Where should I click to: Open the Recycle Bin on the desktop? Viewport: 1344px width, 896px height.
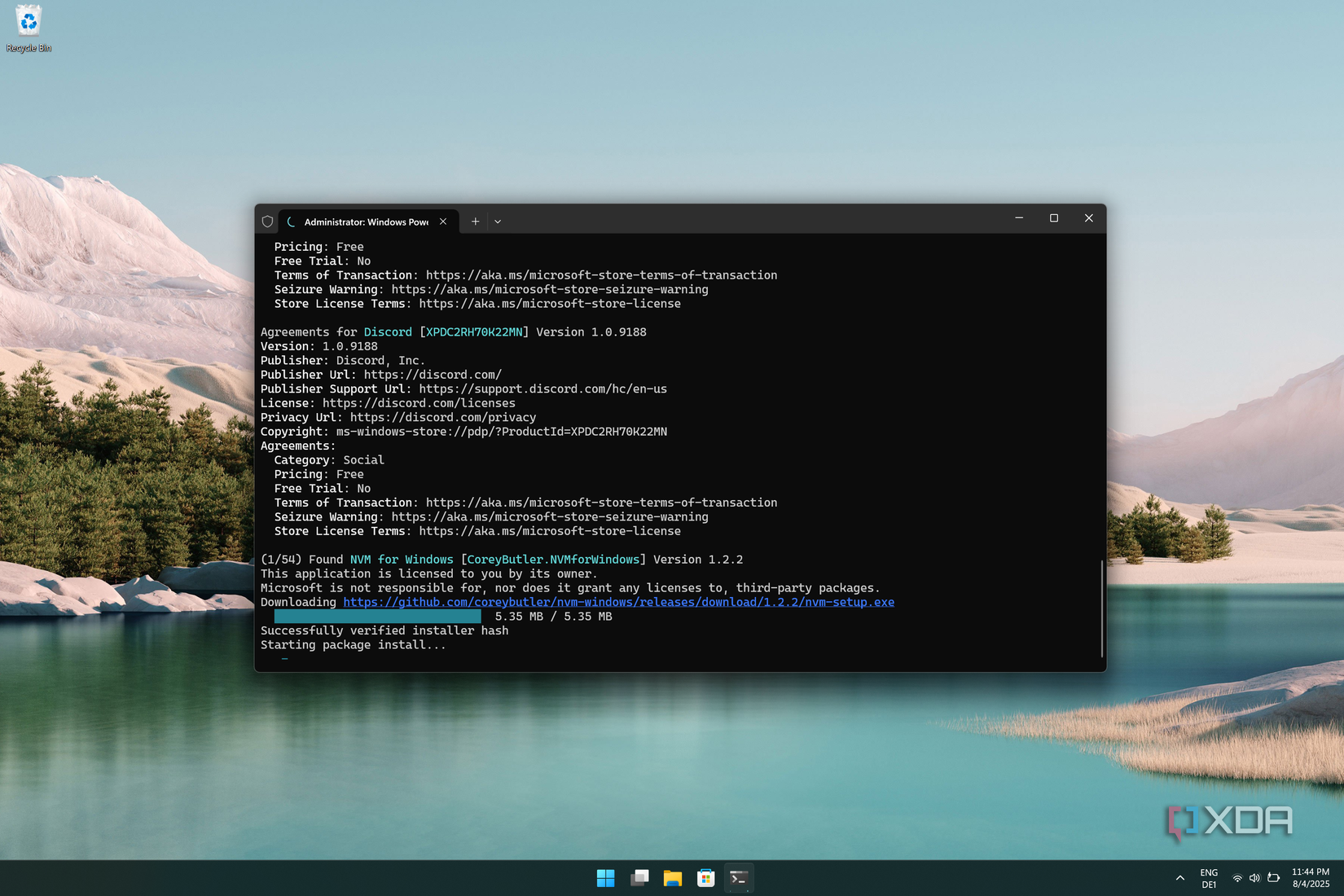point(29,23)
